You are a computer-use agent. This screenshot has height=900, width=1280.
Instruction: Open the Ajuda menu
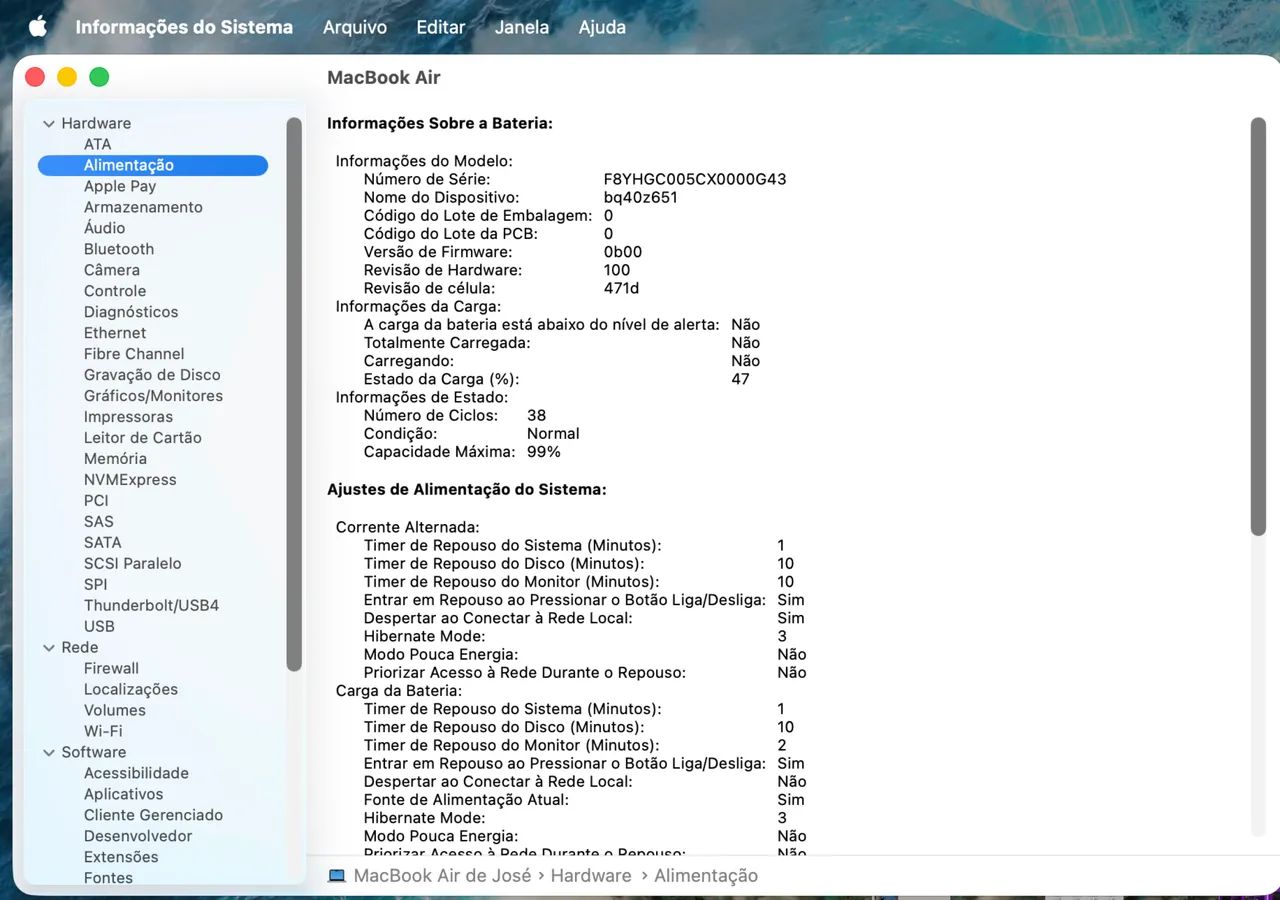602,27
